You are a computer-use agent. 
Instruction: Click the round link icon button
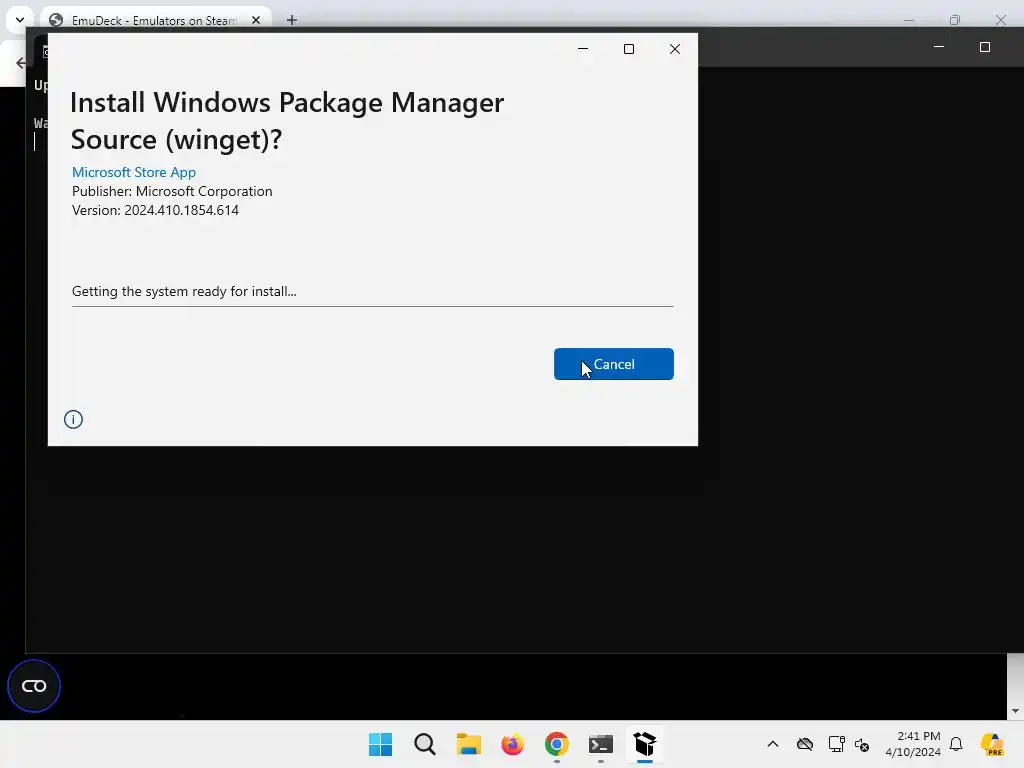click(x=34, y=686)
